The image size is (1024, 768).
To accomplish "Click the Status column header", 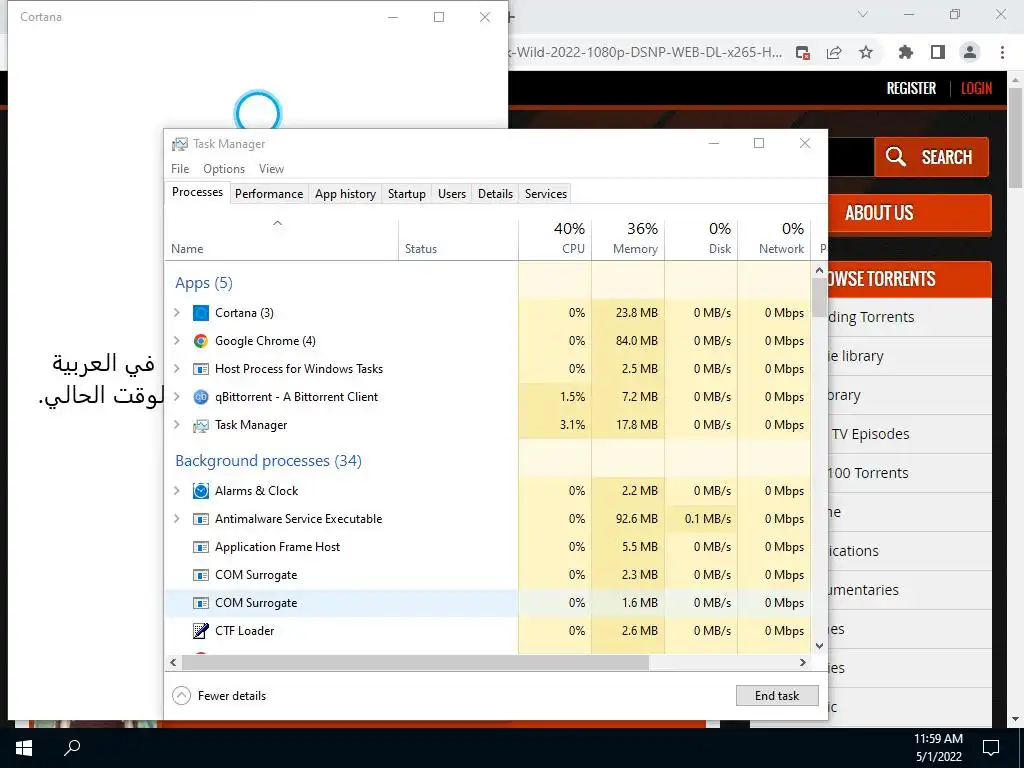I will tap(458, 239).
